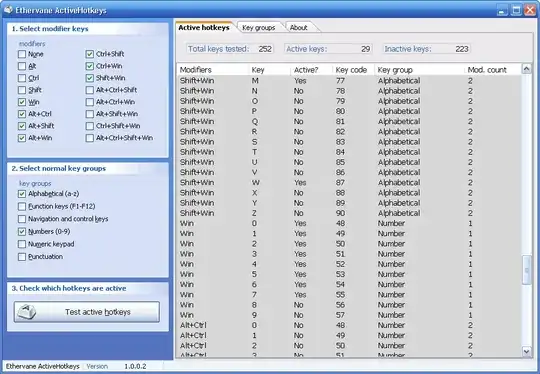Click the Inactive keys count field
Viewport: 540px width, 374px height.
coord(427,49)
